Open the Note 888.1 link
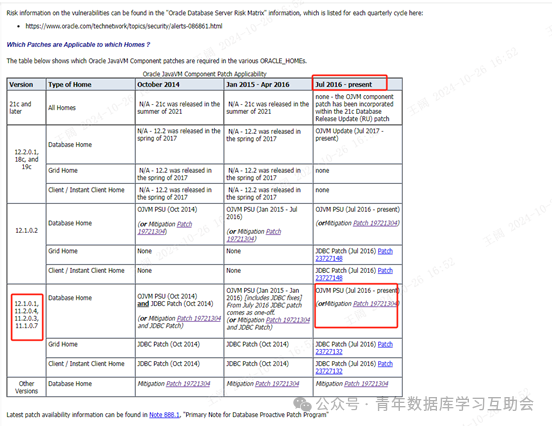This screenshot has height=426, width=552. (164, 415)
